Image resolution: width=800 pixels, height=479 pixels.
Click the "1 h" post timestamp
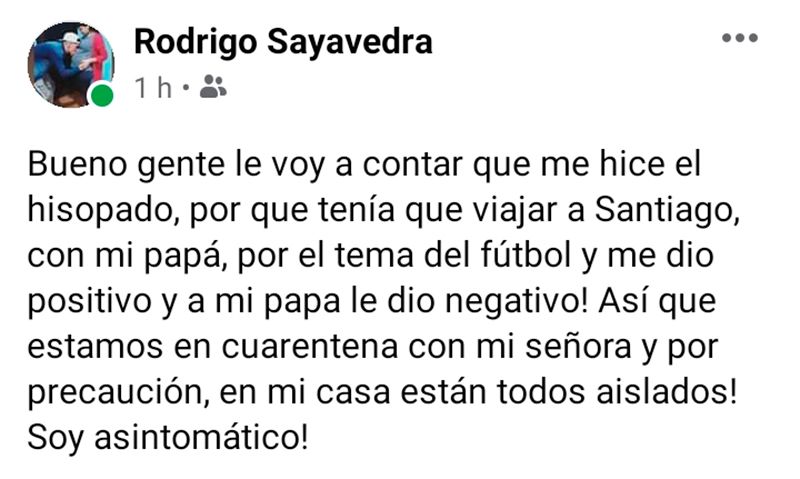[152, 89]
